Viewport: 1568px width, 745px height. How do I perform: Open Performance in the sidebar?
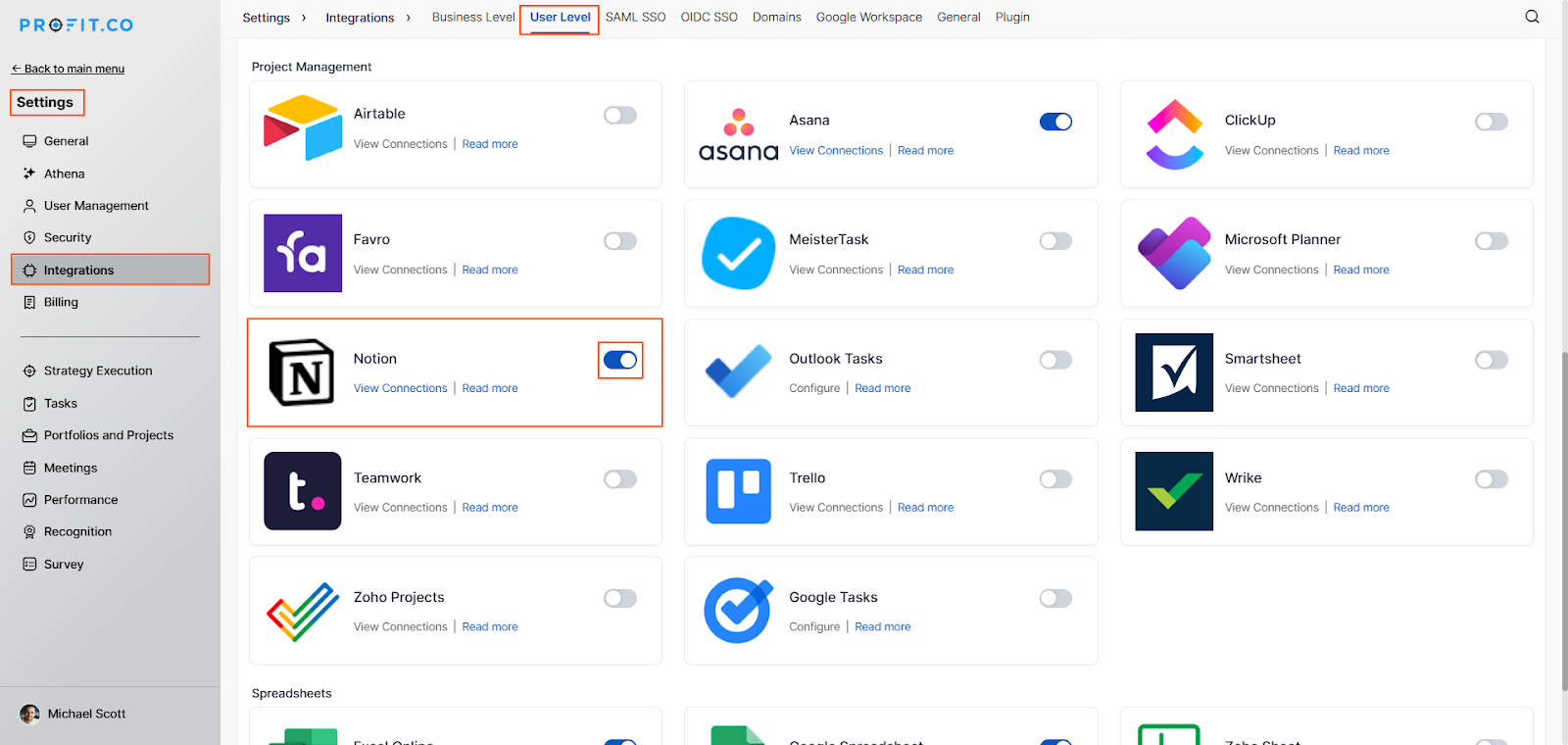(81, 500)
